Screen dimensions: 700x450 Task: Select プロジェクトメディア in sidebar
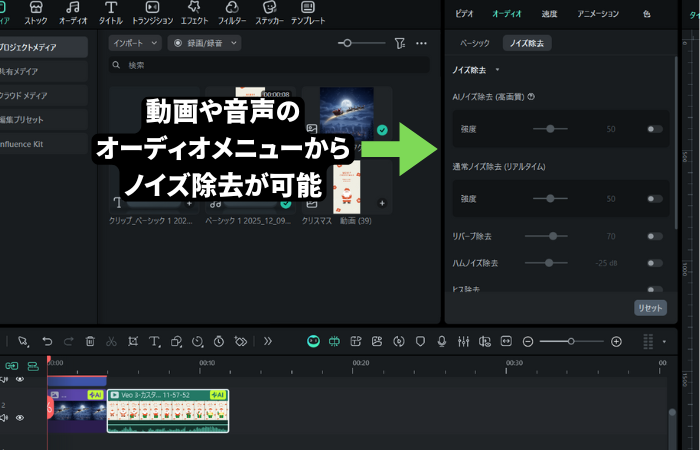pos(44,47)
